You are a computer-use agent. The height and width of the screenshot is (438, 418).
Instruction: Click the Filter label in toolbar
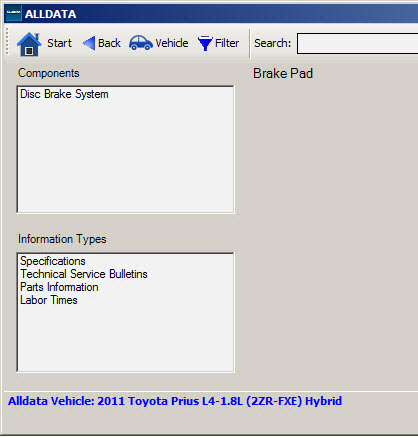tap(227, 43)
